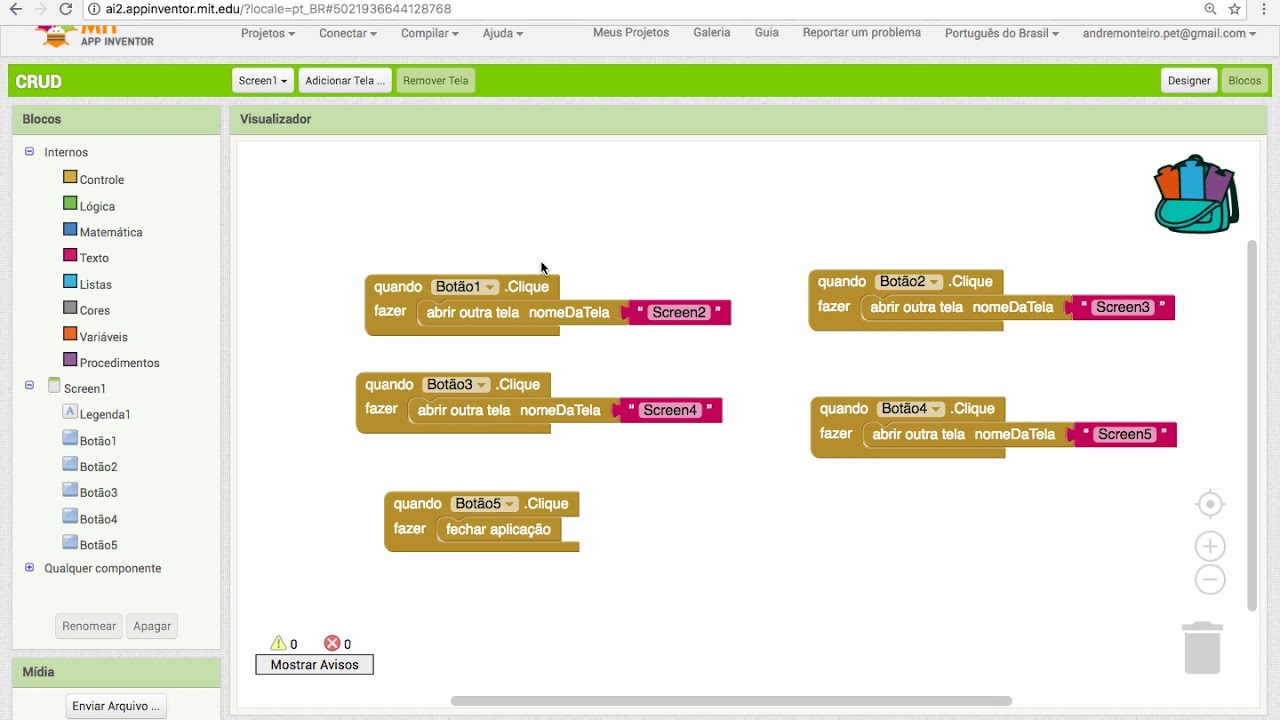Click the Adicionar Tela button
This screenshot has width=1280, height=720.
point(345,81)
